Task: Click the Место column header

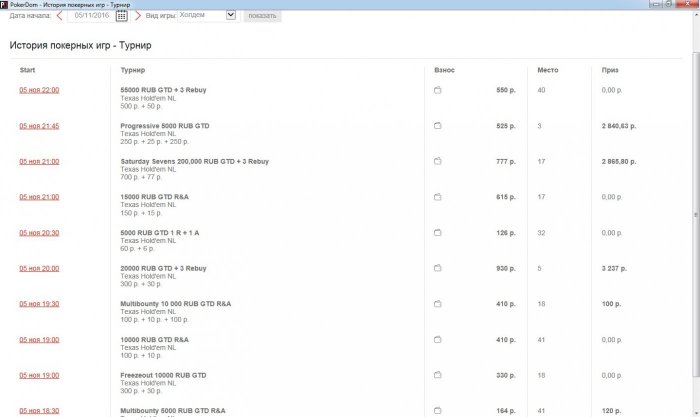Action: click(548, 70)
